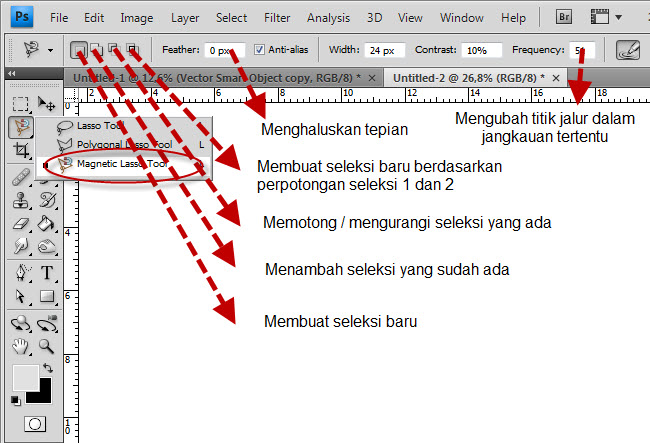
Task: Select Intersect with selection mode button
Action: tap(132, 50)
